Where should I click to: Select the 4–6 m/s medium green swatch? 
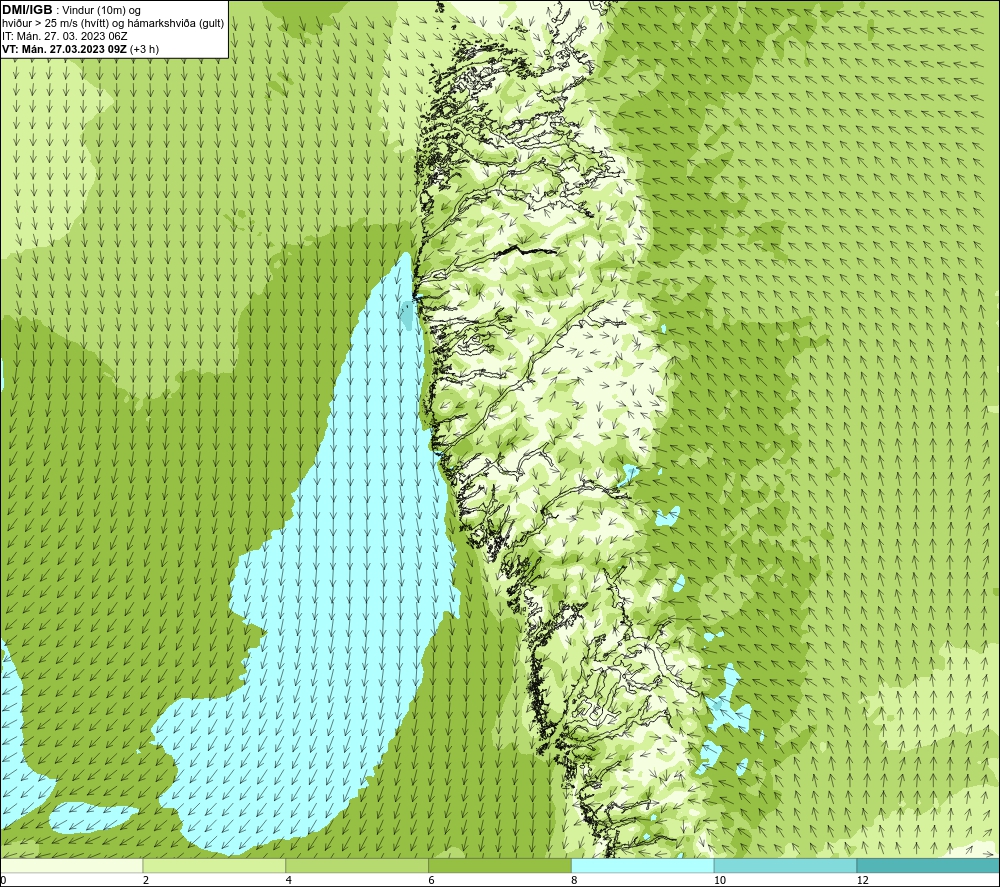pos(357,865)
